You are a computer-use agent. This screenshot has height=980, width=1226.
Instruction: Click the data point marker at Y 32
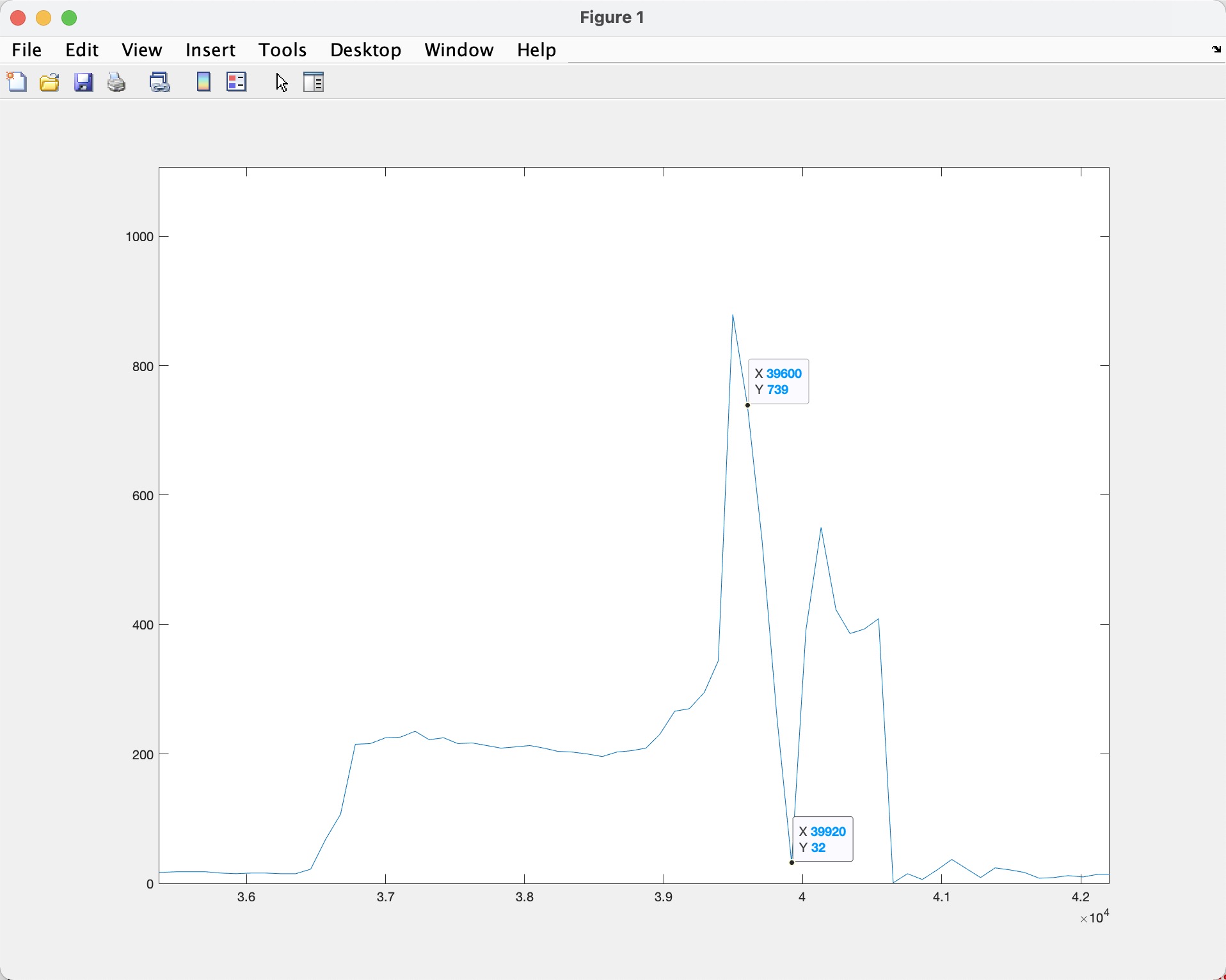coord(792,862)
